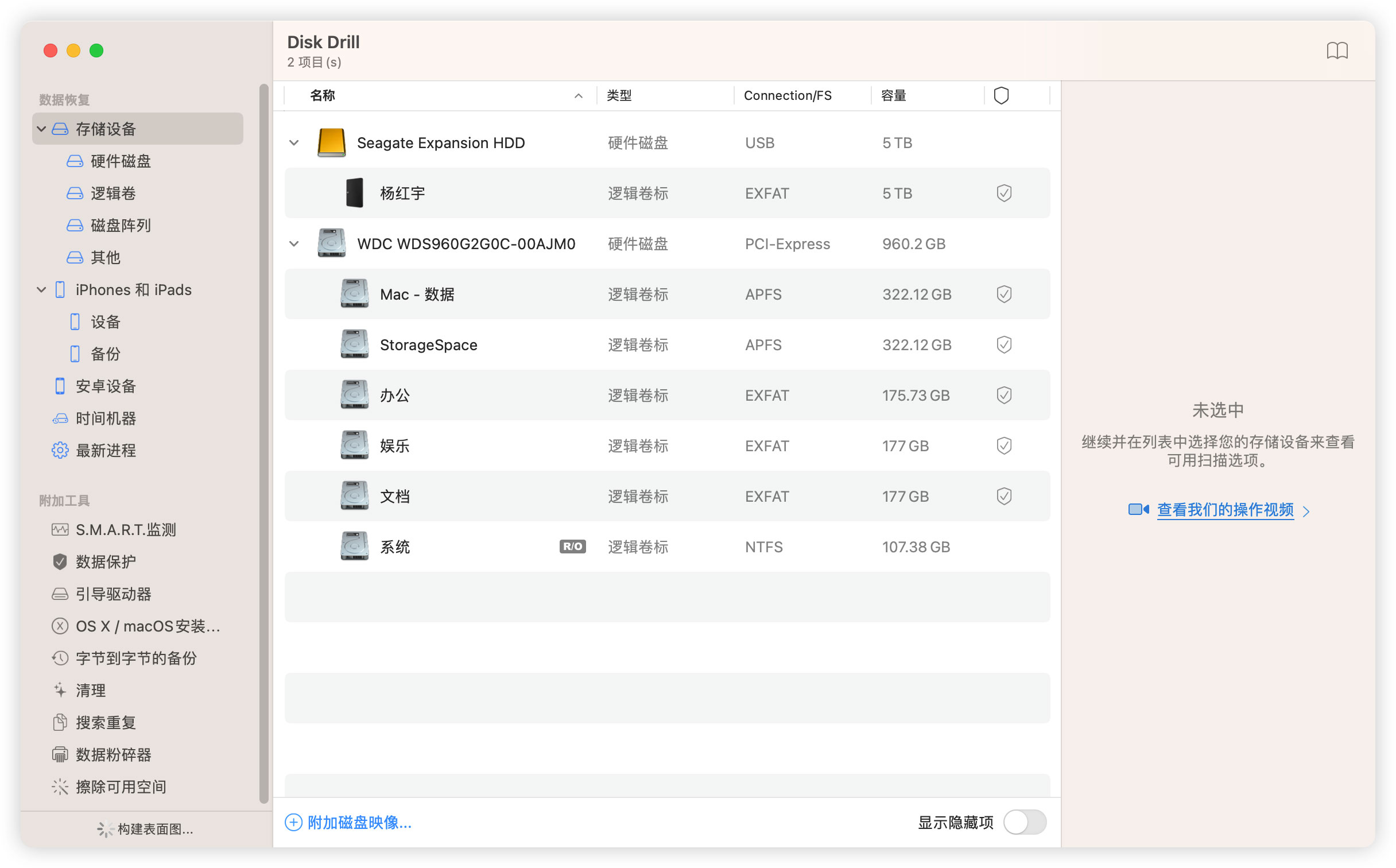The image size is (1396, 868).
Task: Click the PCI-Express connection value
Action: click(x=787, y=243)
